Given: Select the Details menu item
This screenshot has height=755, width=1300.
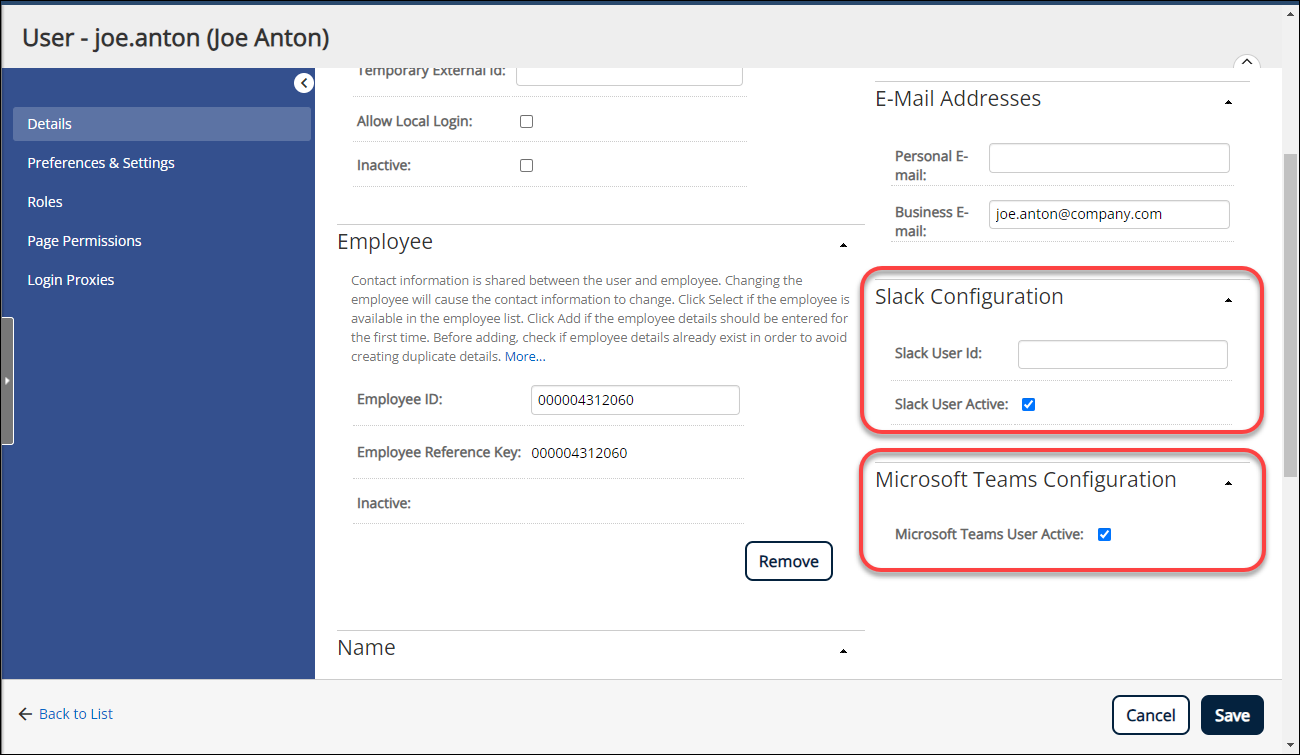Looking at the screenshot, I should [x=162, y=124].
